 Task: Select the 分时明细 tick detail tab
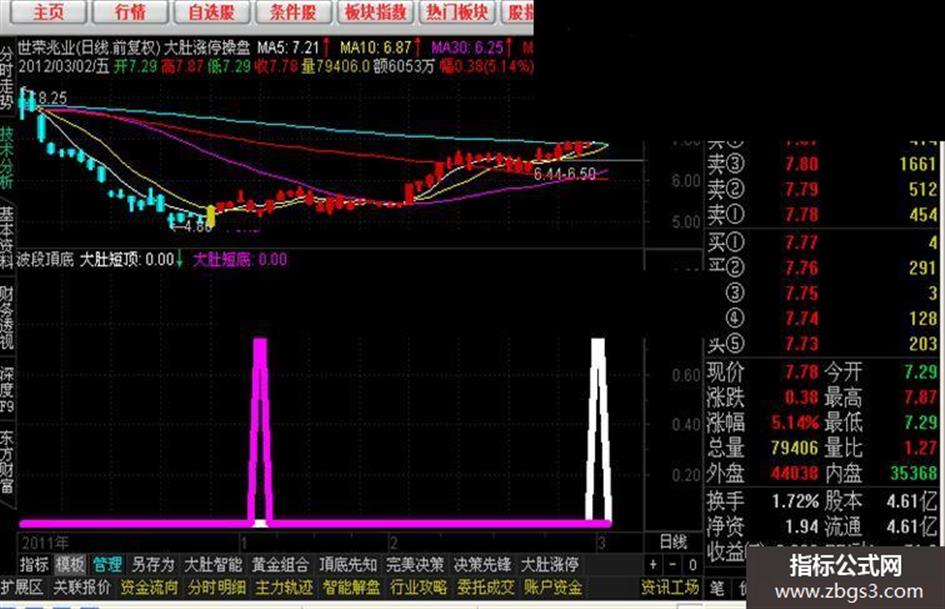point(216,587)
